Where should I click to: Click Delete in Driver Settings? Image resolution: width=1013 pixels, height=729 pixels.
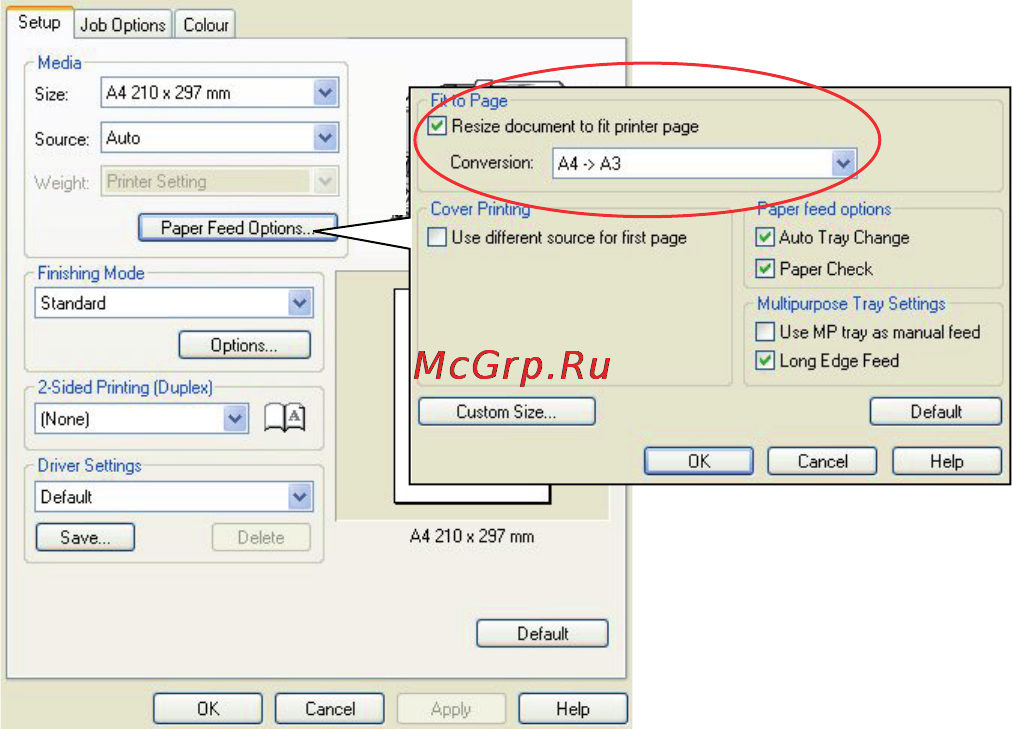point(261,537)
